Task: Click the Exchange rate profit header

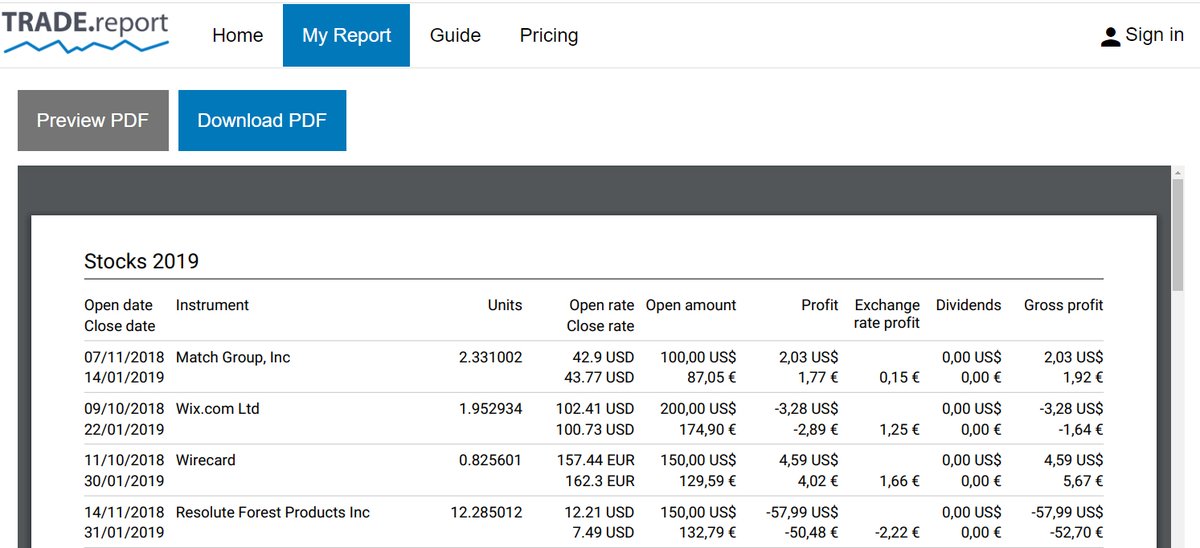Action: (887, 314)
